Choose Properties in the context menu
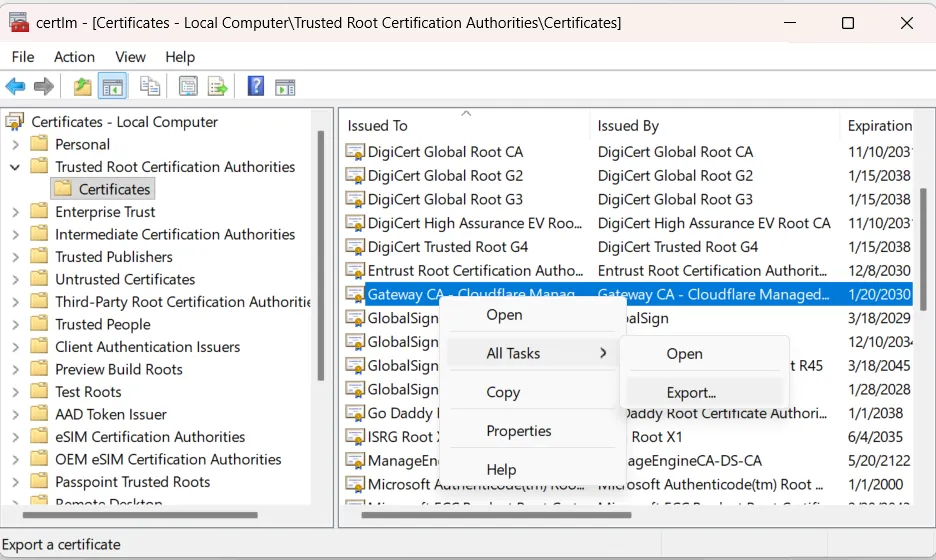Image resolution: width=936 pixels, height=560 pixels. [531, 431]
